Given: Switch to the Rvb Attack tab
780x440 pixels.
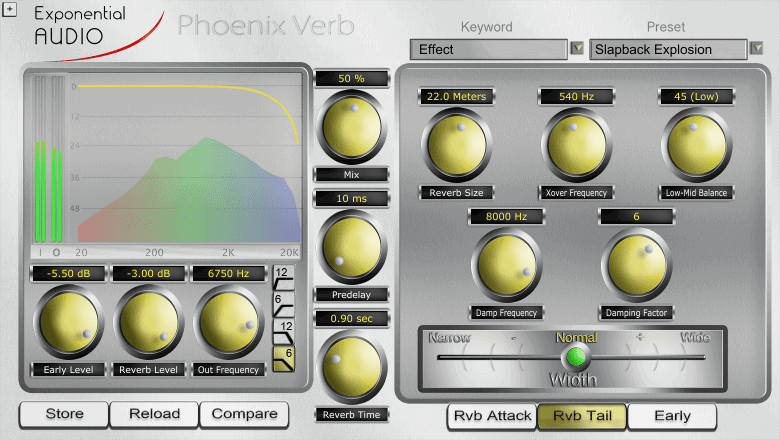Looking at the screenshot, I should (492, 416).
